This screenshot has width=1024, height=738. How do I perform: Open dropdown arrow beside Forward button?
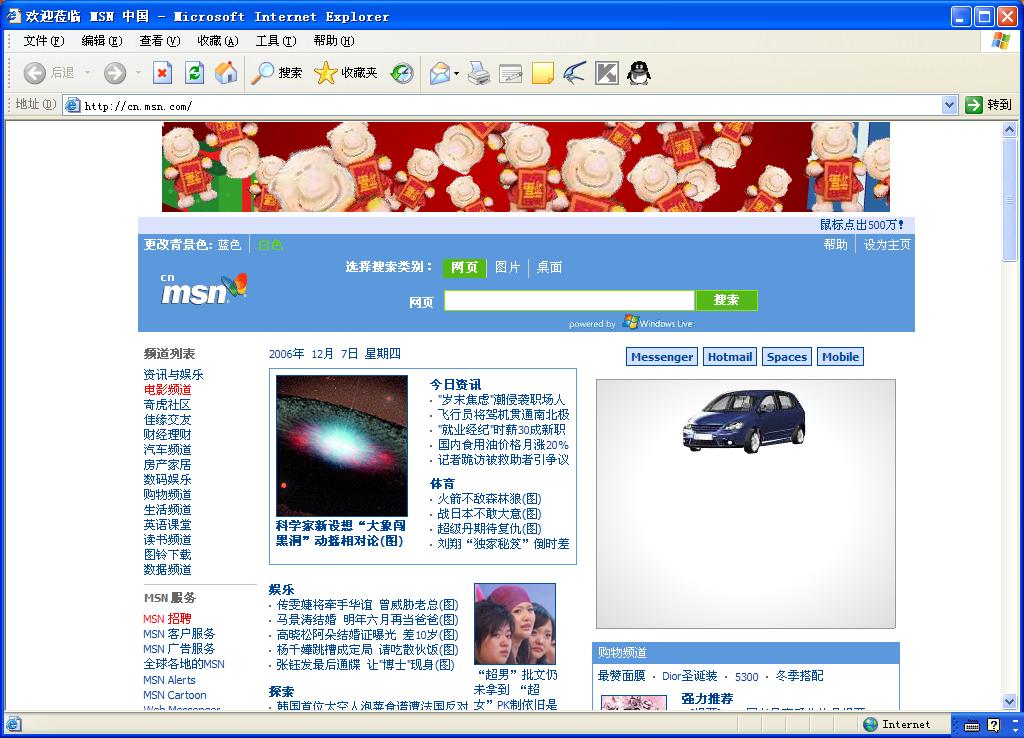click(138, 72)
